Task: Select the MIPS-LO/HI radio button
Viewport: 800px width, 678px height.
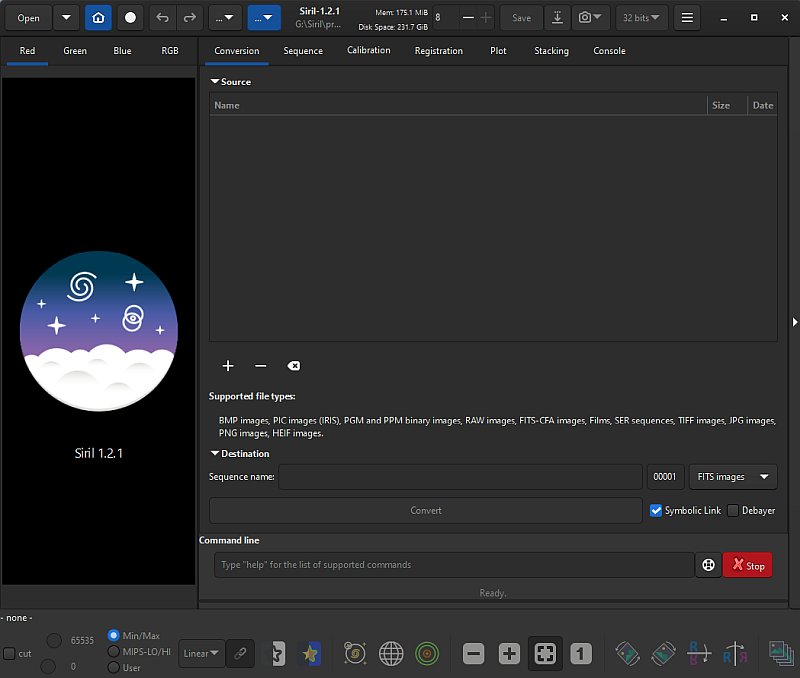Action: (x=113, y=651)
